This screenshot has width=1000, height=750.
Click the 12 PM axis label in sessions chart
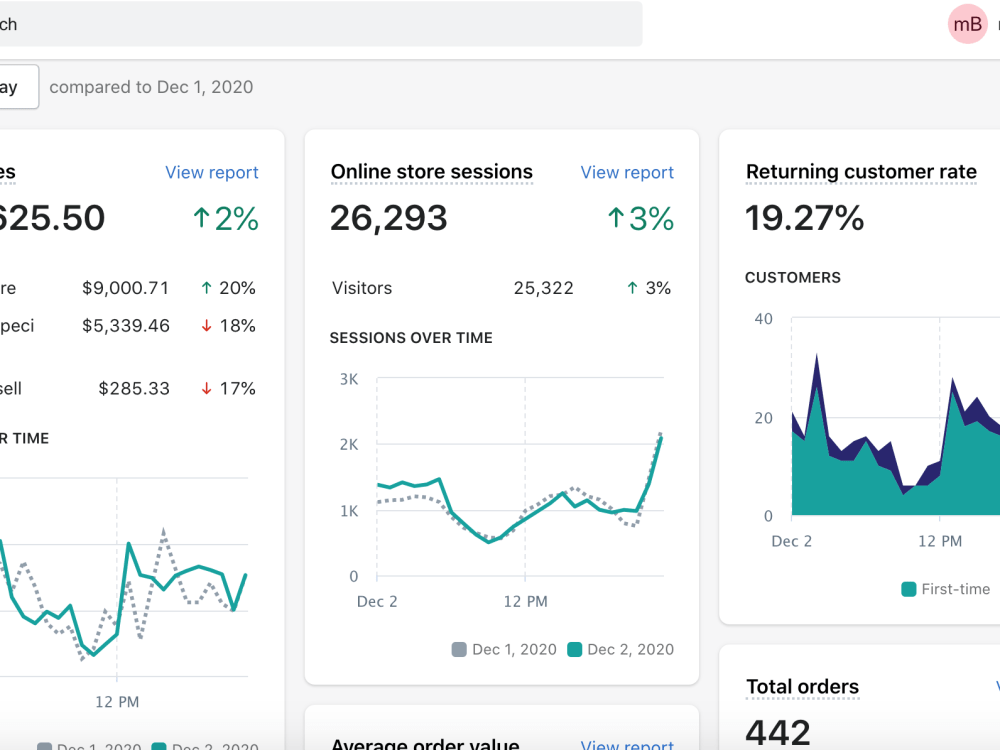526,601
